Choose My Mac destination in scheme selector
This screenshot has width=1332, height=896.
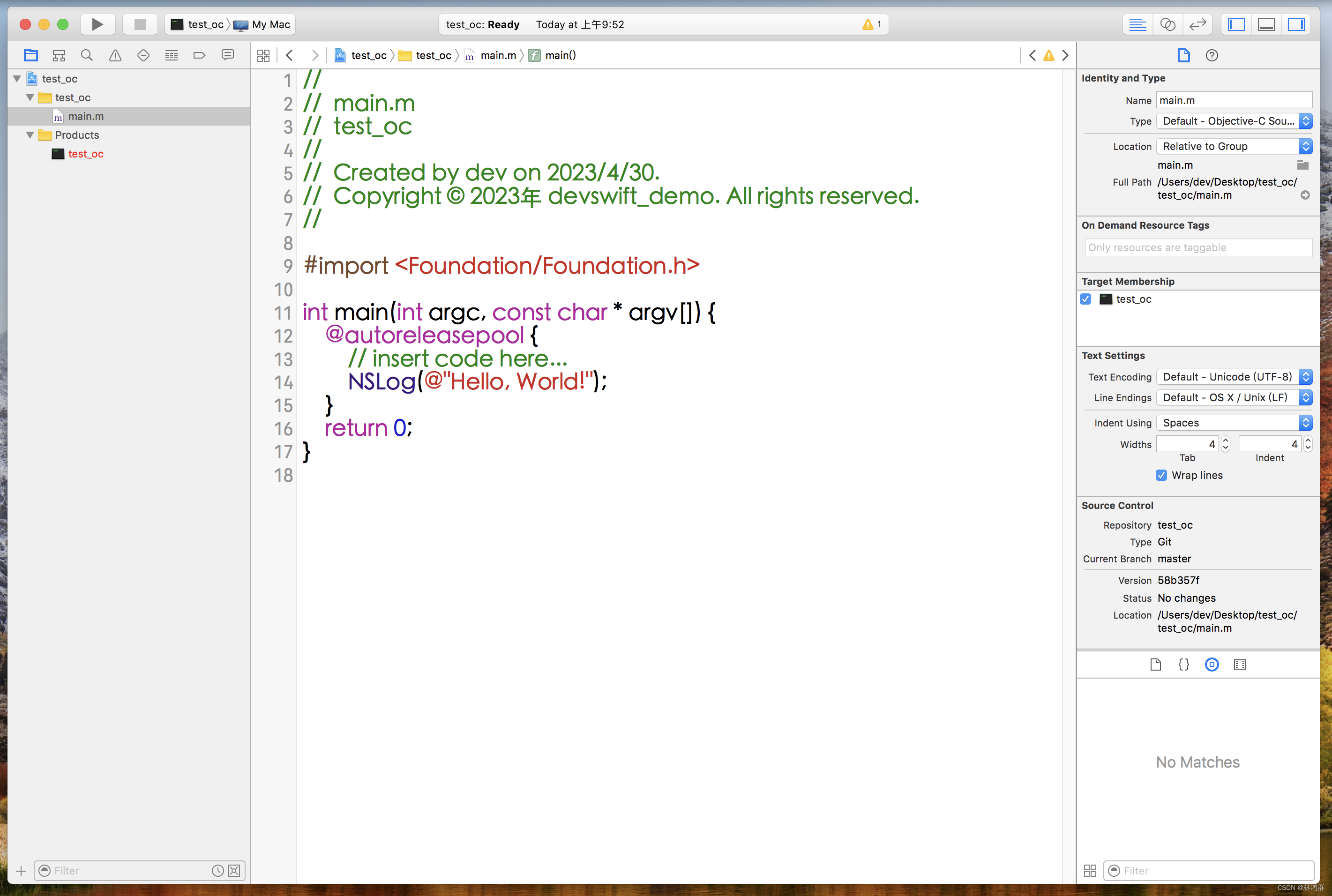270,24
